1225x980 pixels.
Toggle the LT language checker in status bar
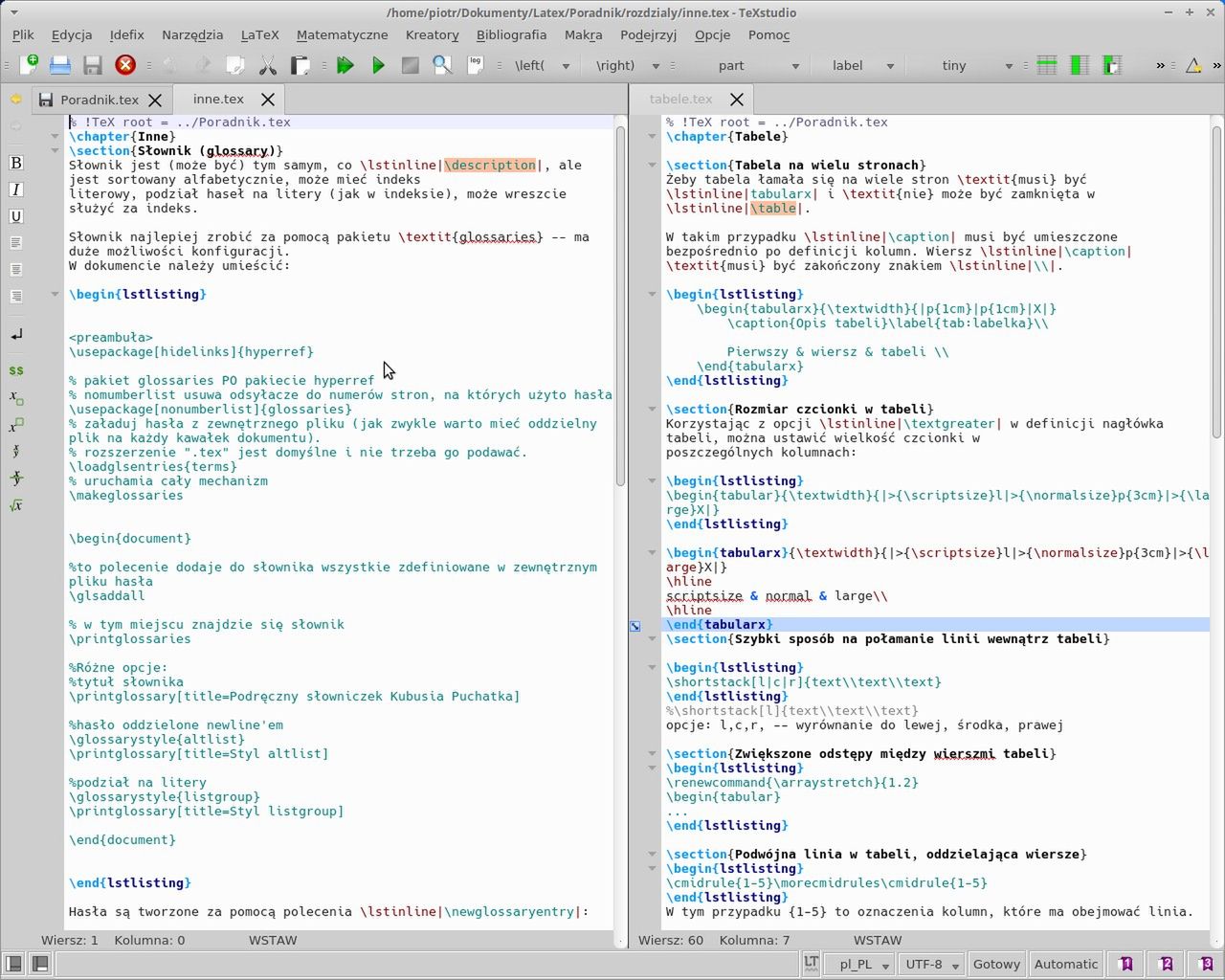coord(811,964)
